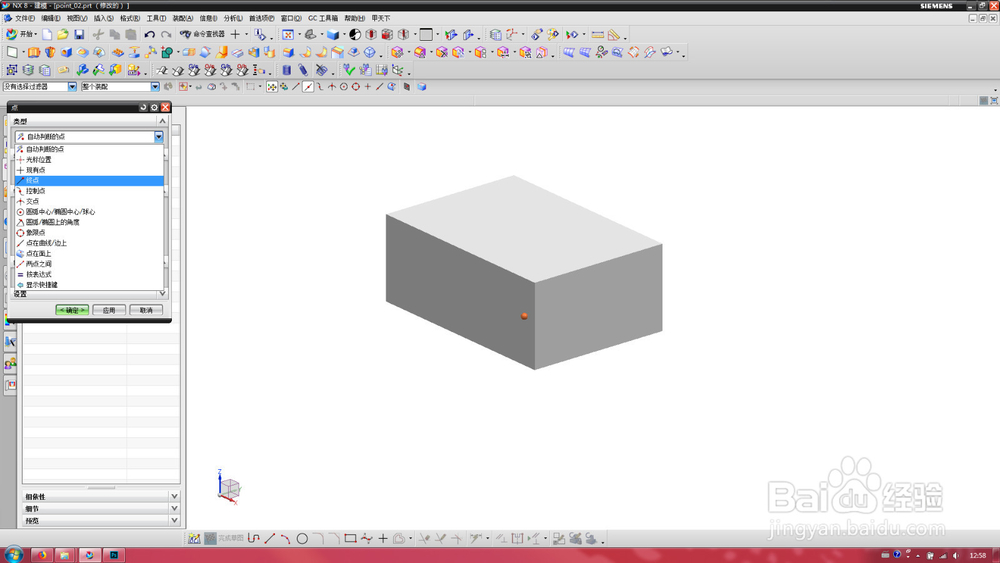Select 象限点 in type list
The height and width of the screenshot is (563, 1000).
pos(89,233)
